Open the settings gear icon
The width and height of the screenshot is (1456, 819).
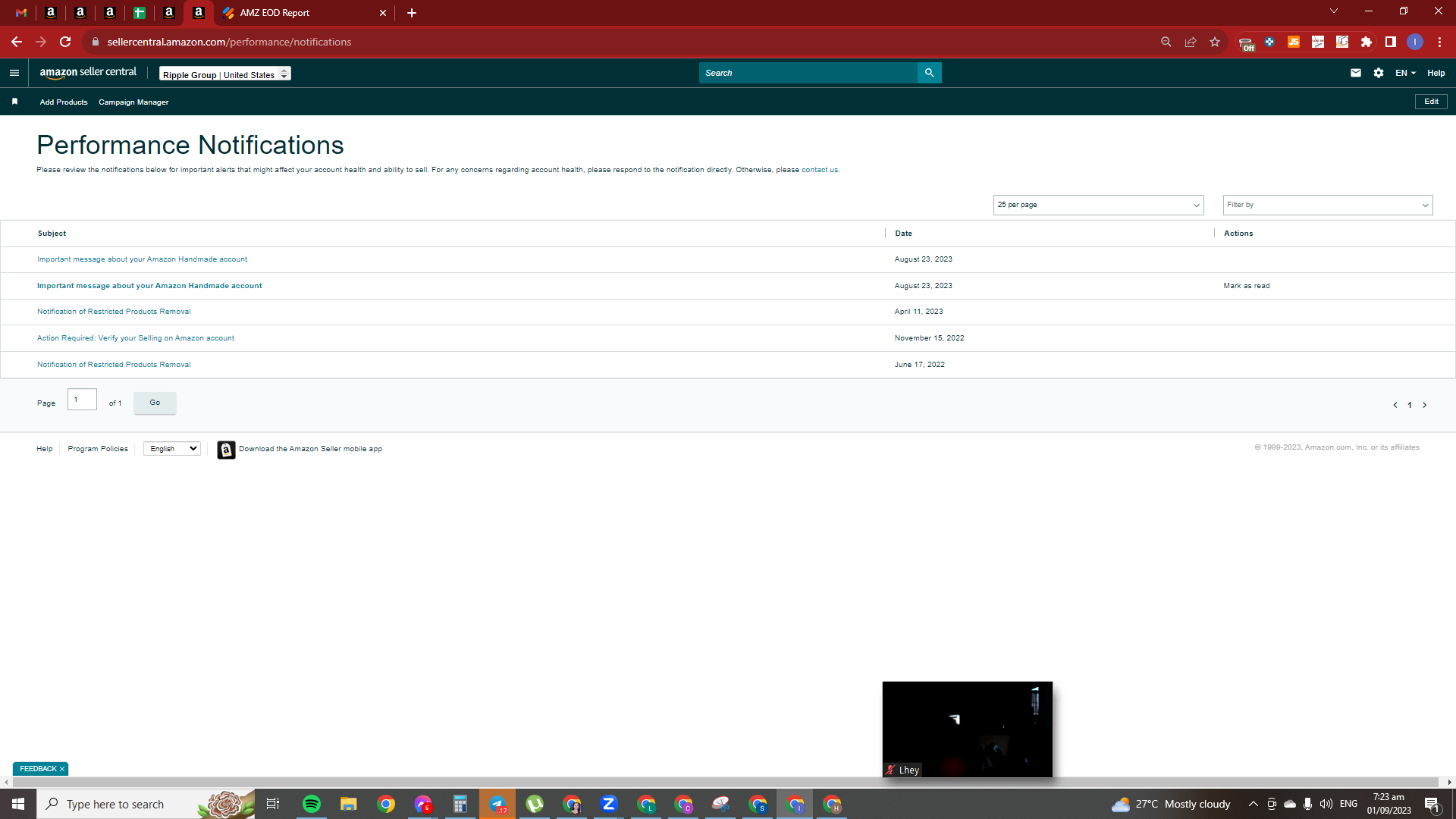(1379, 73)
